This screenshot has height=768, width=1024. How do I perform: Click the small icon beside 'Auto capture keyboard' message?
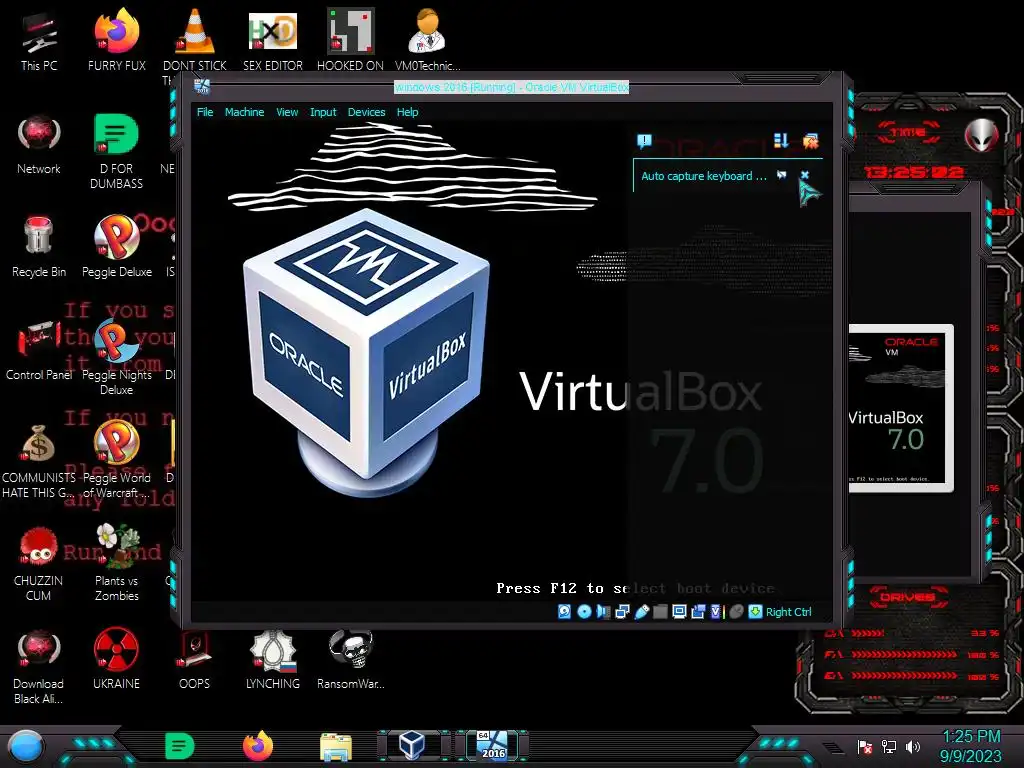coord(781,175)
